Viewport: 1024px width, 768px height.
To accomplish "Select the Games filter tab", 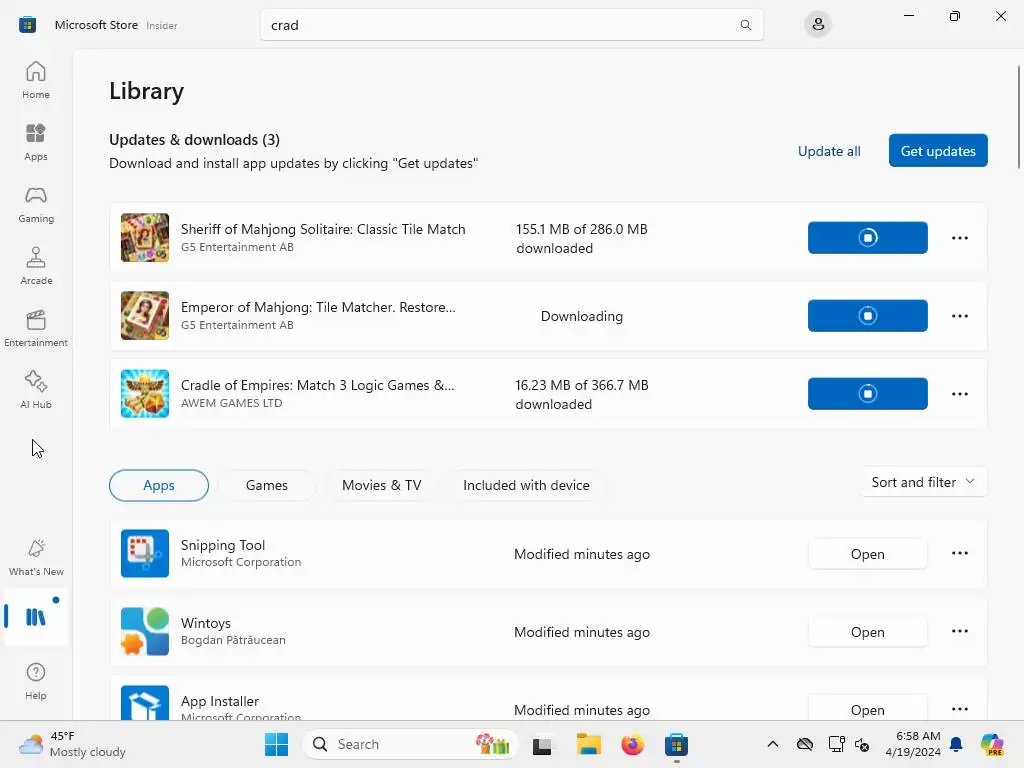I will click(266, 485).
